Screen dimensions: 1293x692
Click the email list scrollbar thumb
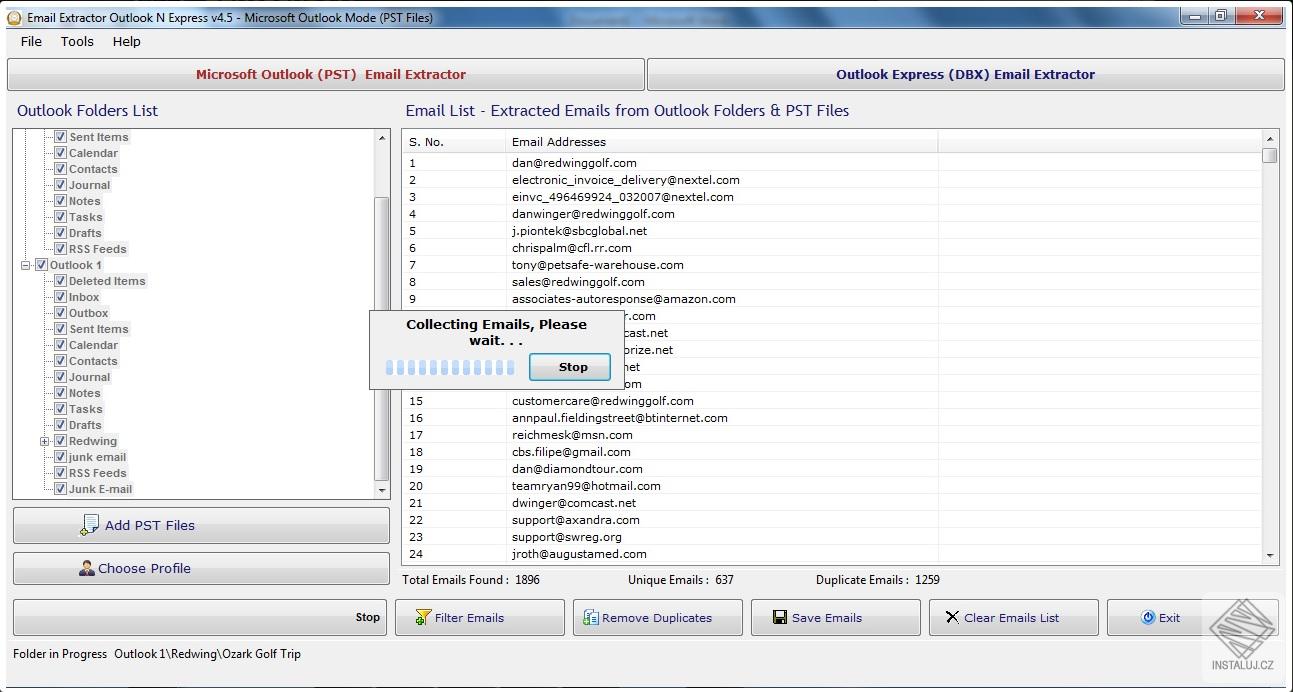click(1270, 155)
